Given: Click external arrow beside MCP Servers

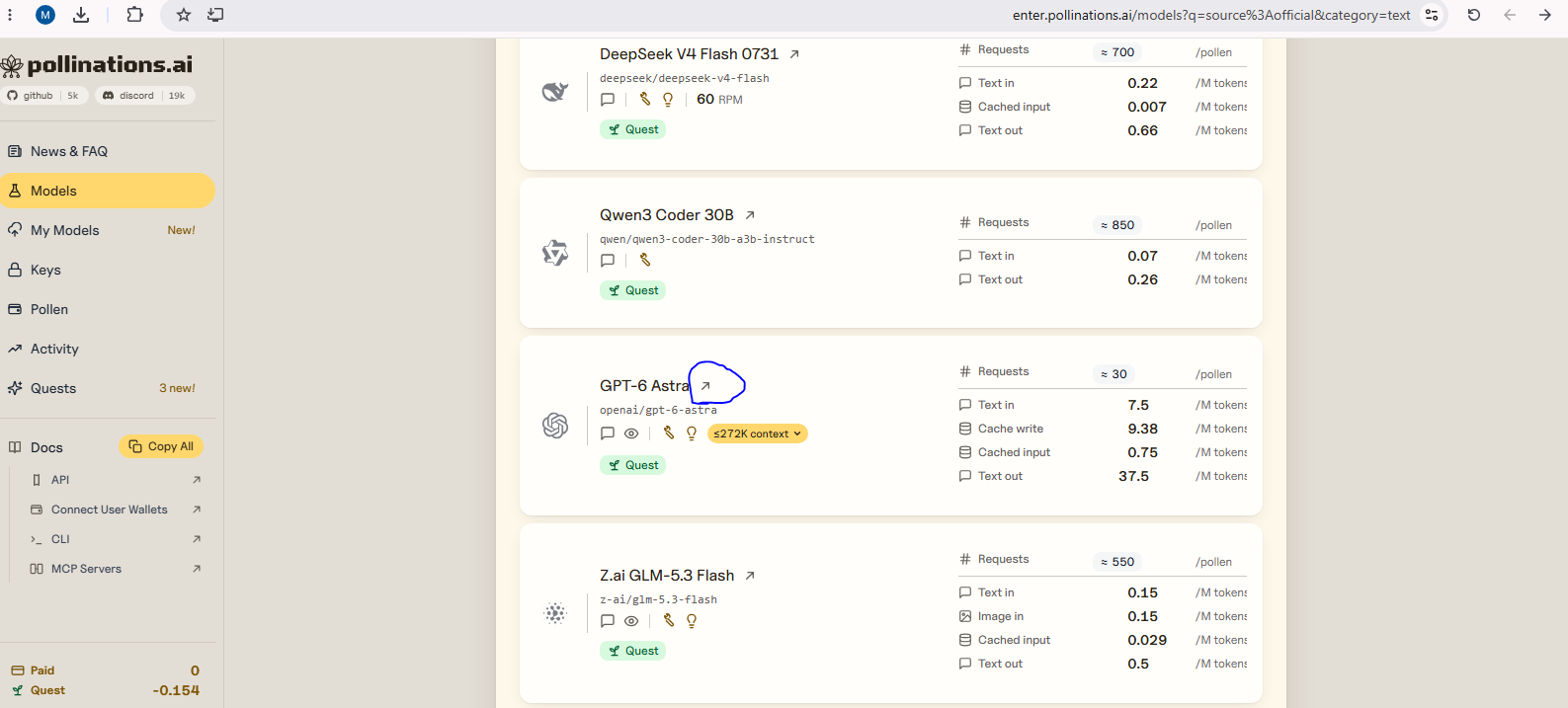Looking at the screenshot, I should pyautogui.click(x=197, y=569).
